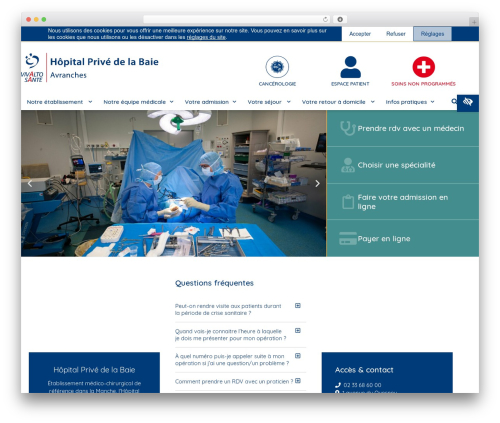500x423 pixels.
Task: Open cookie Réglages button
Action: click(x=432, y=34)
